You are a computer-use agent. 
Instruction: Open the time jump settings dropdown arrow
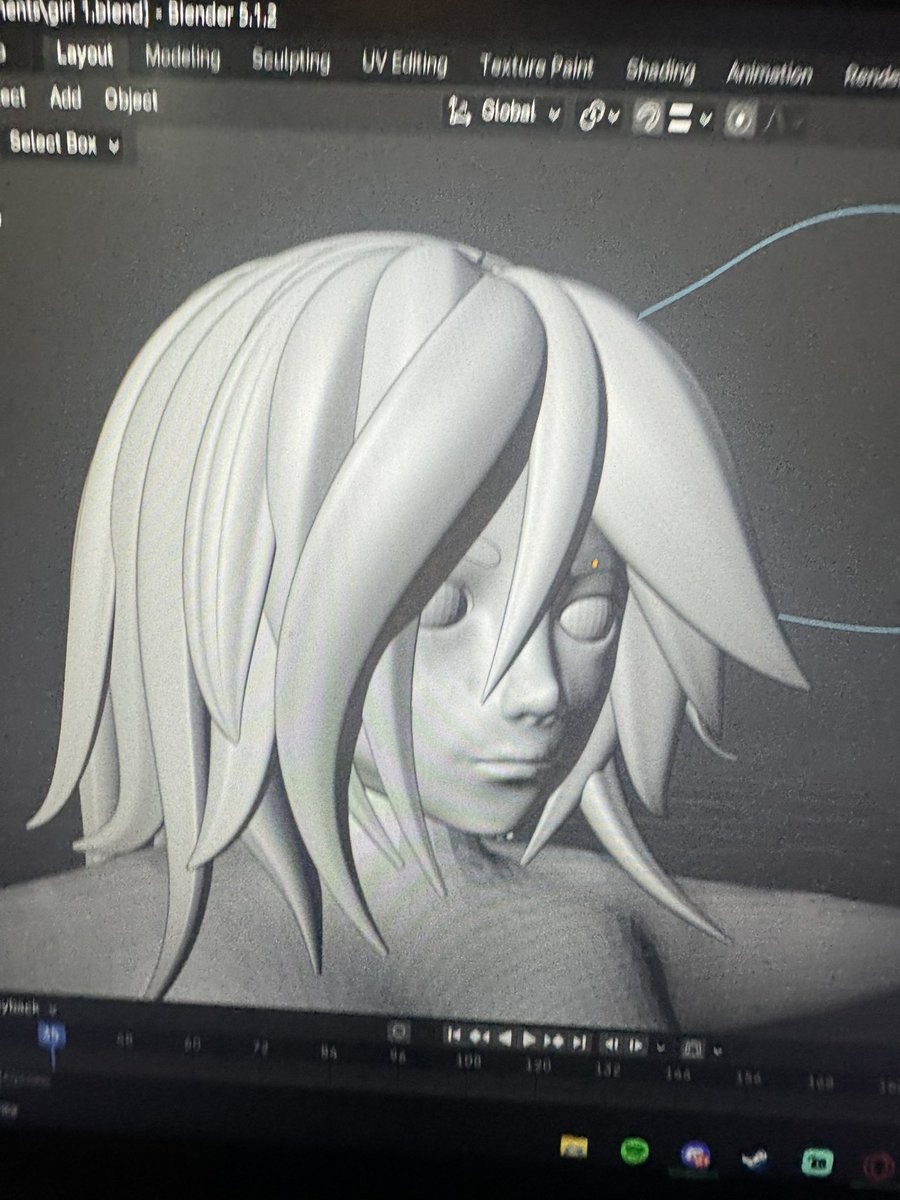pos(660,1047)
